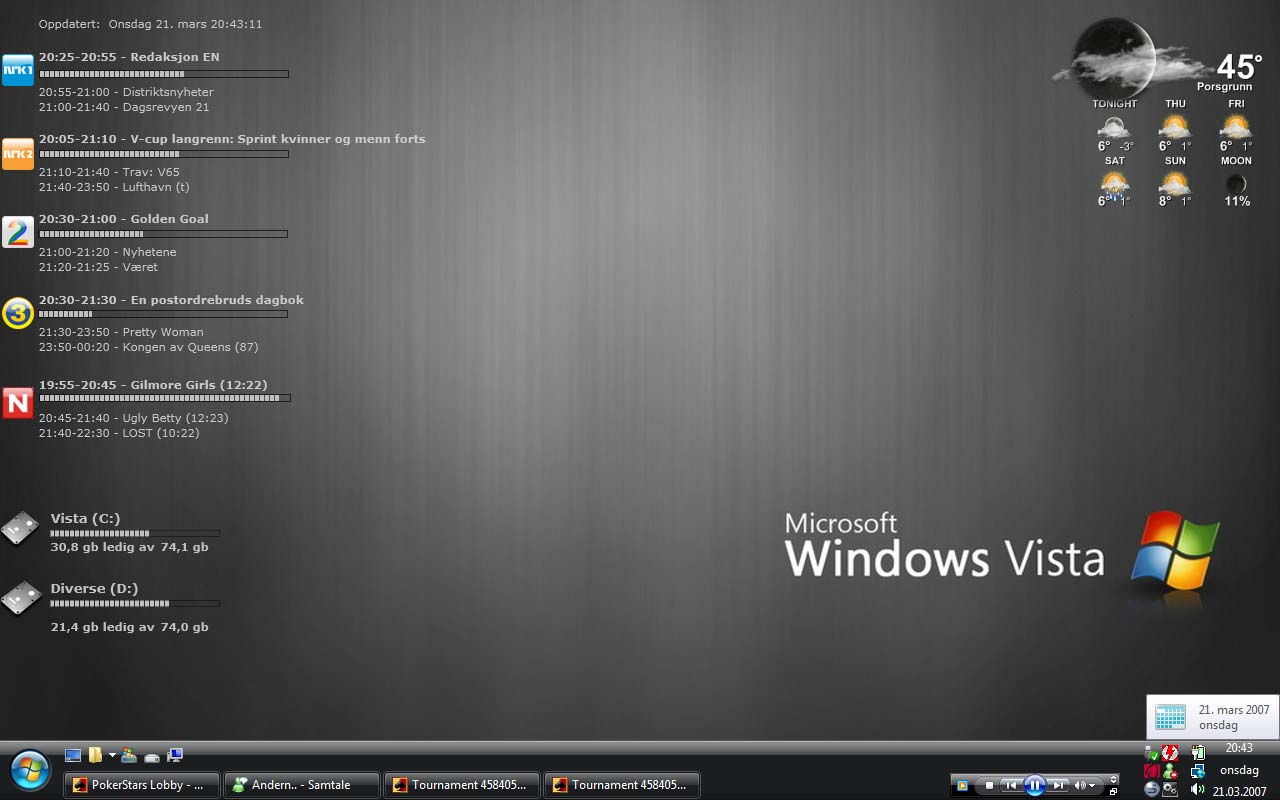
Task: Click Diverse (D:) hard drive icon
Action: coord(20,598)
